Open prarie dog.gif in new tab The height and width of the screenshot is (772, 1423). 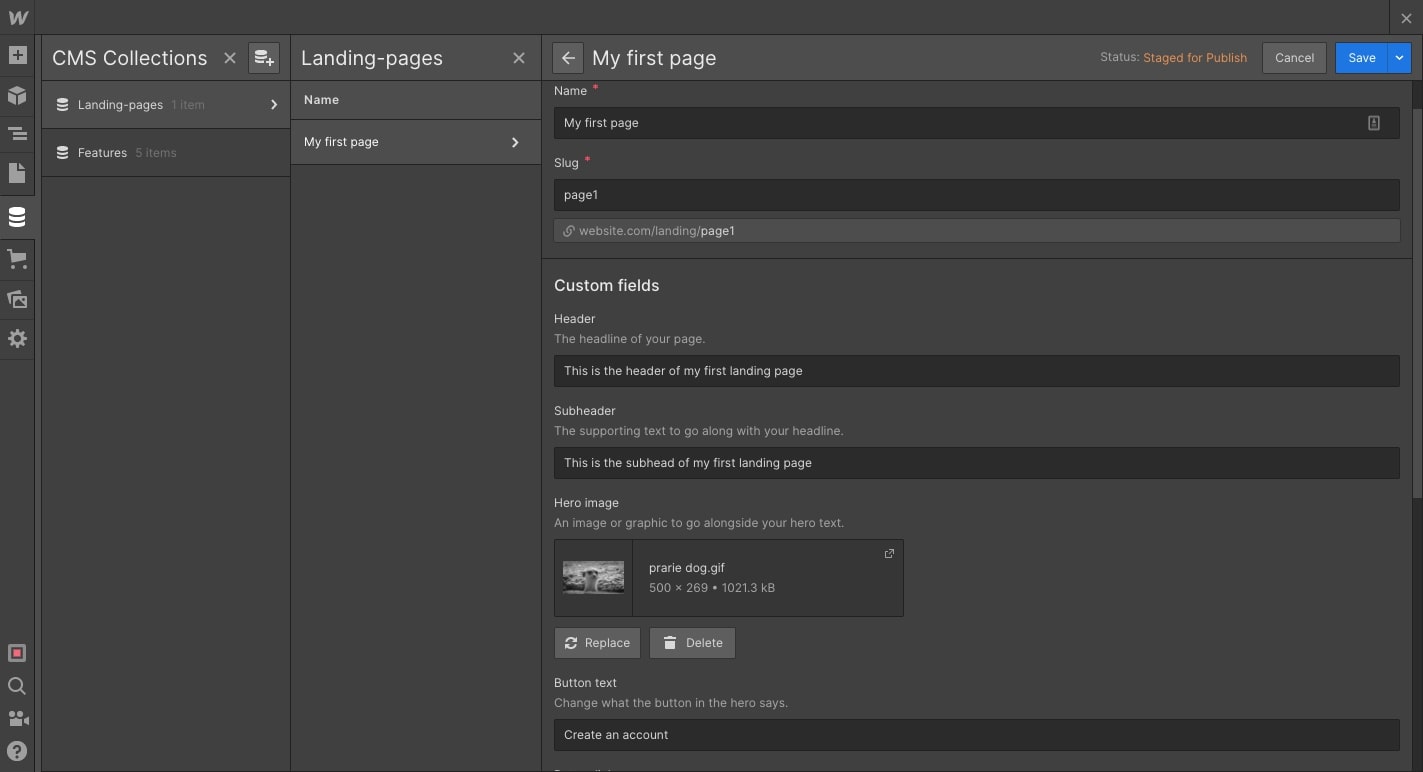(889, 553)
